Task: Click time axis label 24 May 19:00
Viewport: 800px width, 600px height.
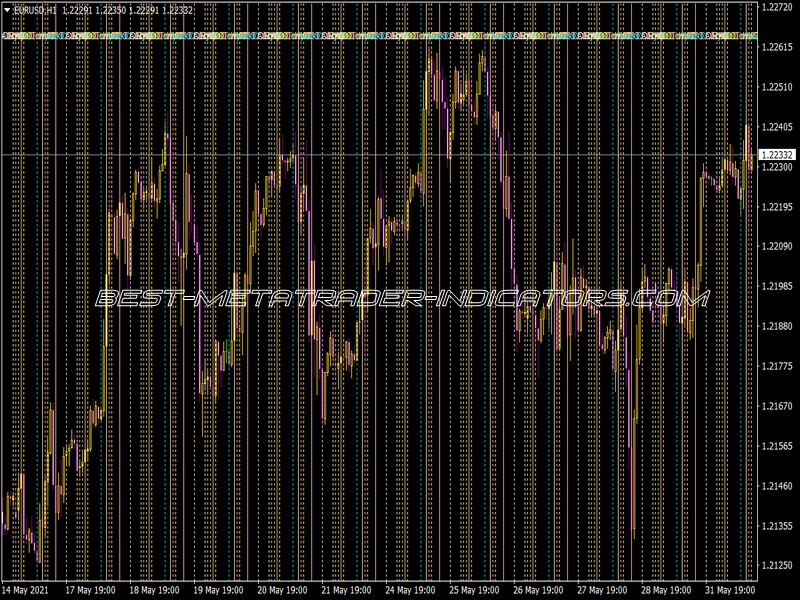Action: 410,590
